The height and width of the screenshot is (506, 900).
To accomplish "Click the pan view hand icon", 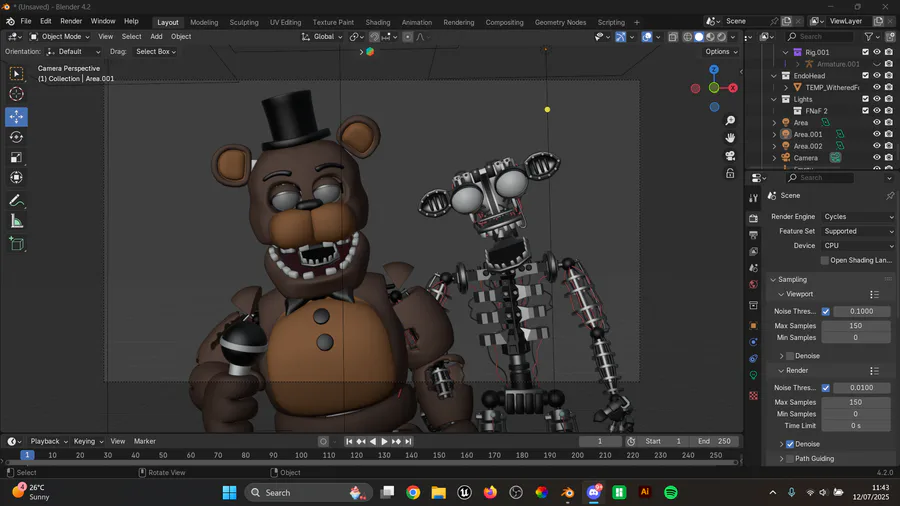I will pos(730,138).
